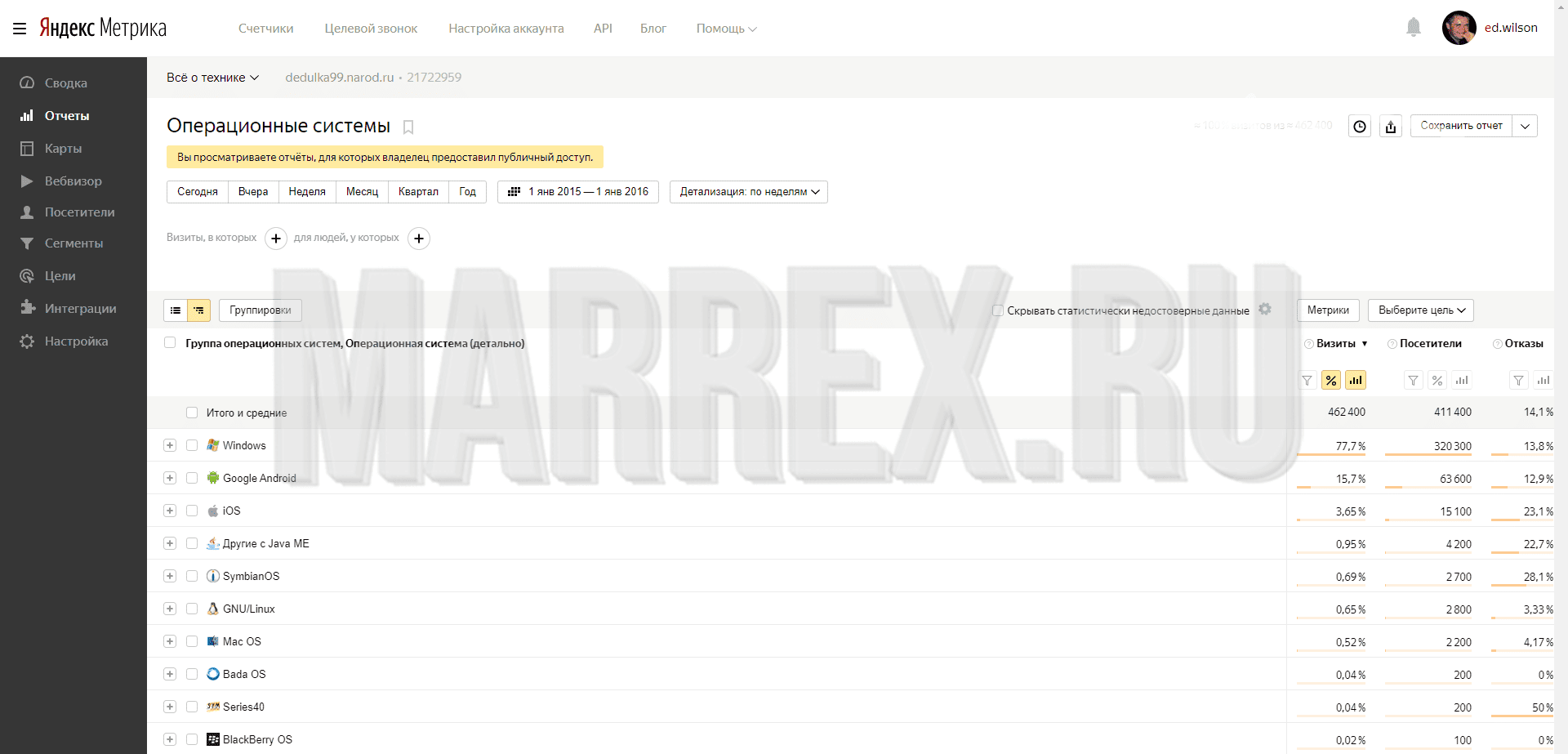Expand the Windows row
Viewport: 1568px width, 754px height.
tap(170, 445)
